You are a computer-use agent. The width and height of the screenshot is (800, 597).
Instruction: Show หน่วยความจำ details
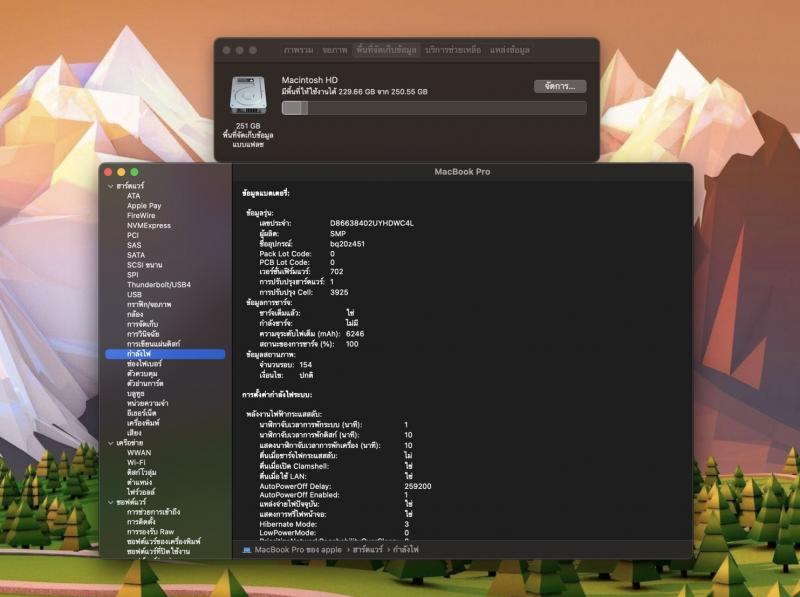click(147, 403)
